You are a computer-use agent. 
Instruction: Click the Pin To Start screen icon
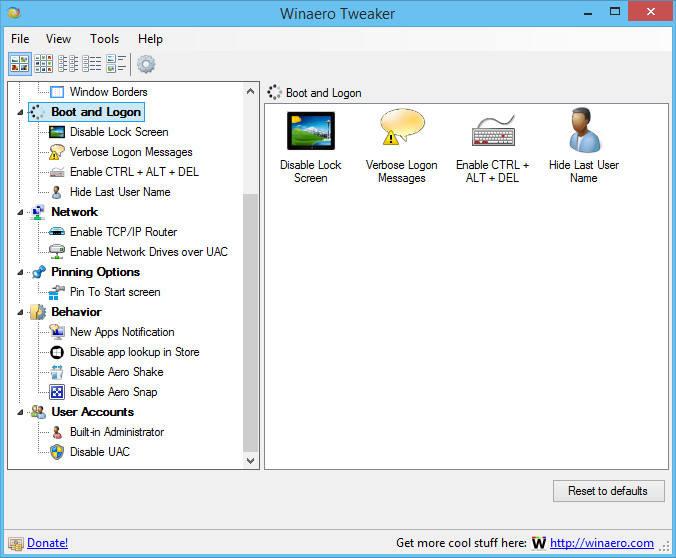[x=56, y=292]
